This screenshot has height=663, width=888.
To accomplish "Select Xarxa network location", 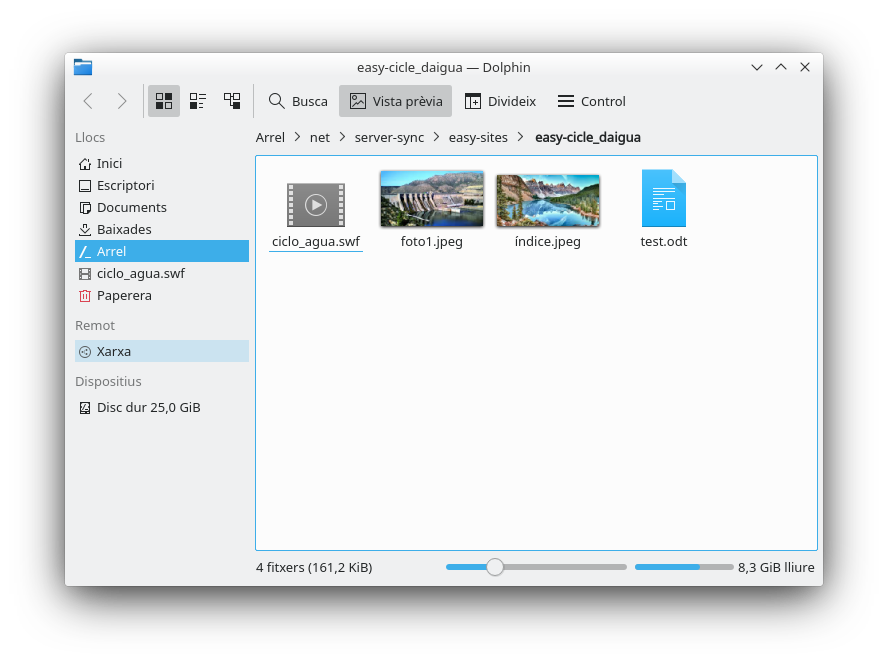I will click(114, 352).
